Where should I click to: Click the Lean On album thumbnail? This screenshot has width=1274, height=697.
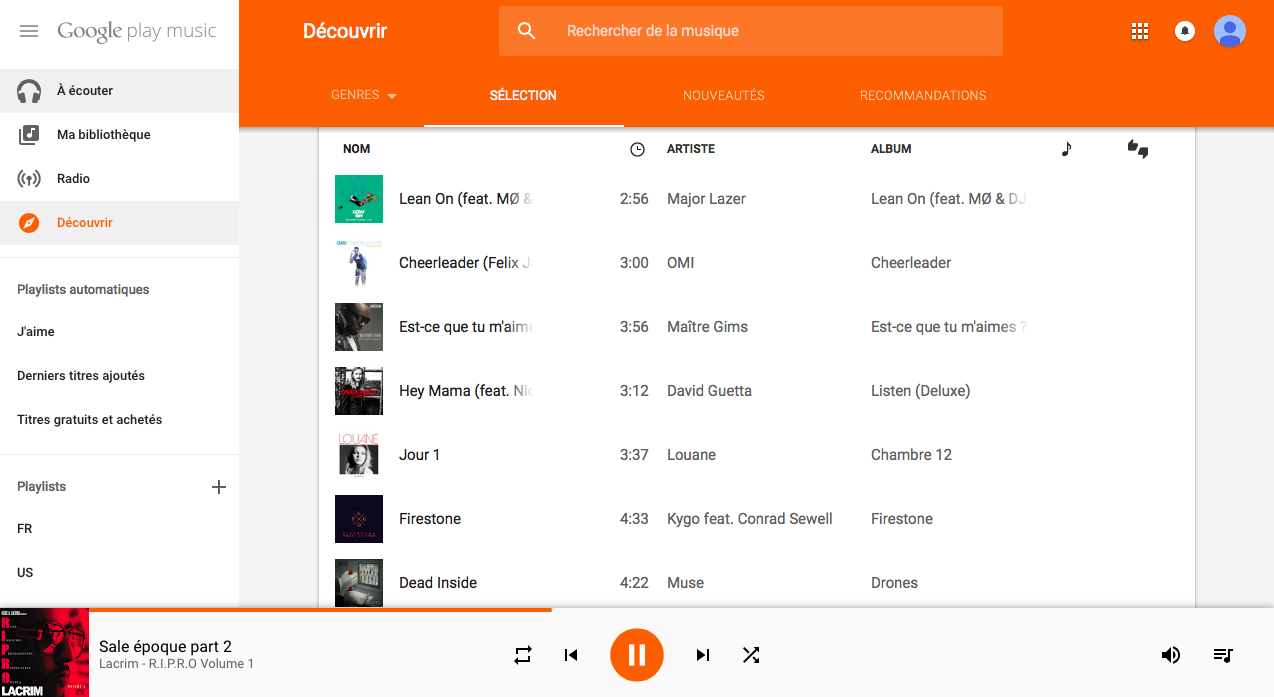[x=359, y=199]
